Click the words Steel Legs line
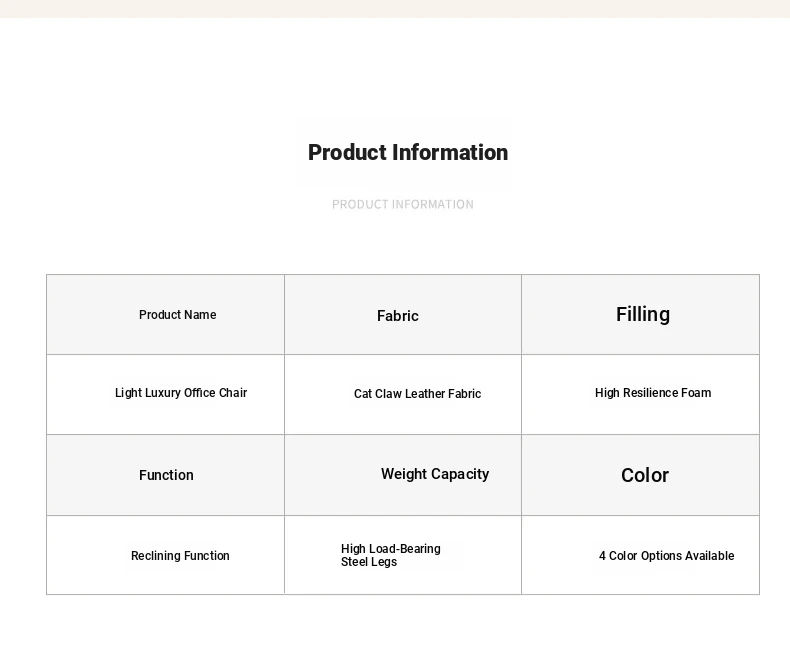The image size is (790, 646). click(369, 562)
